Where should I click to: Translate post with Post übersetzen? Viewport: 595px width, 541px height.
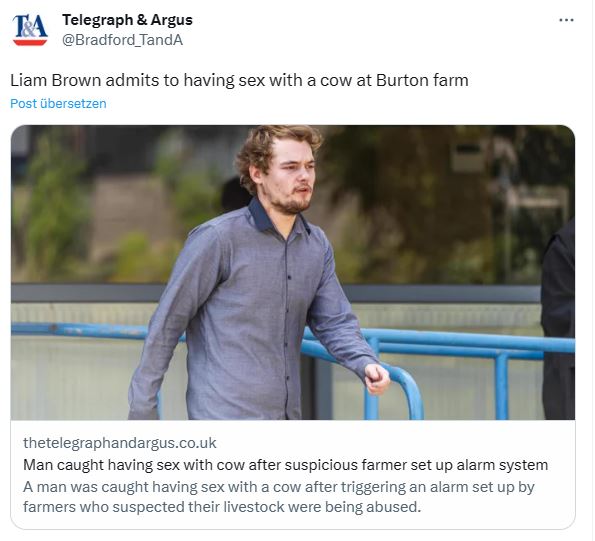pyautogui.click(x=58, y=103)
